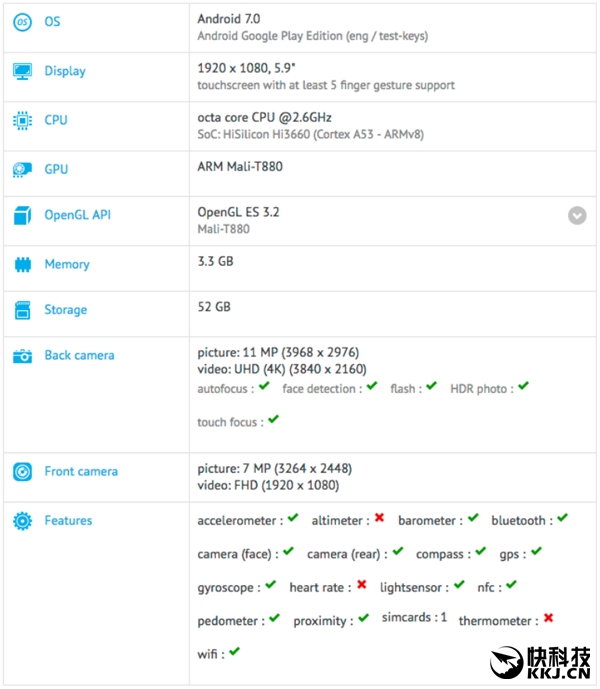Click the OpenGL API cube icon
The image size is (600, 689).
point(22,215)
